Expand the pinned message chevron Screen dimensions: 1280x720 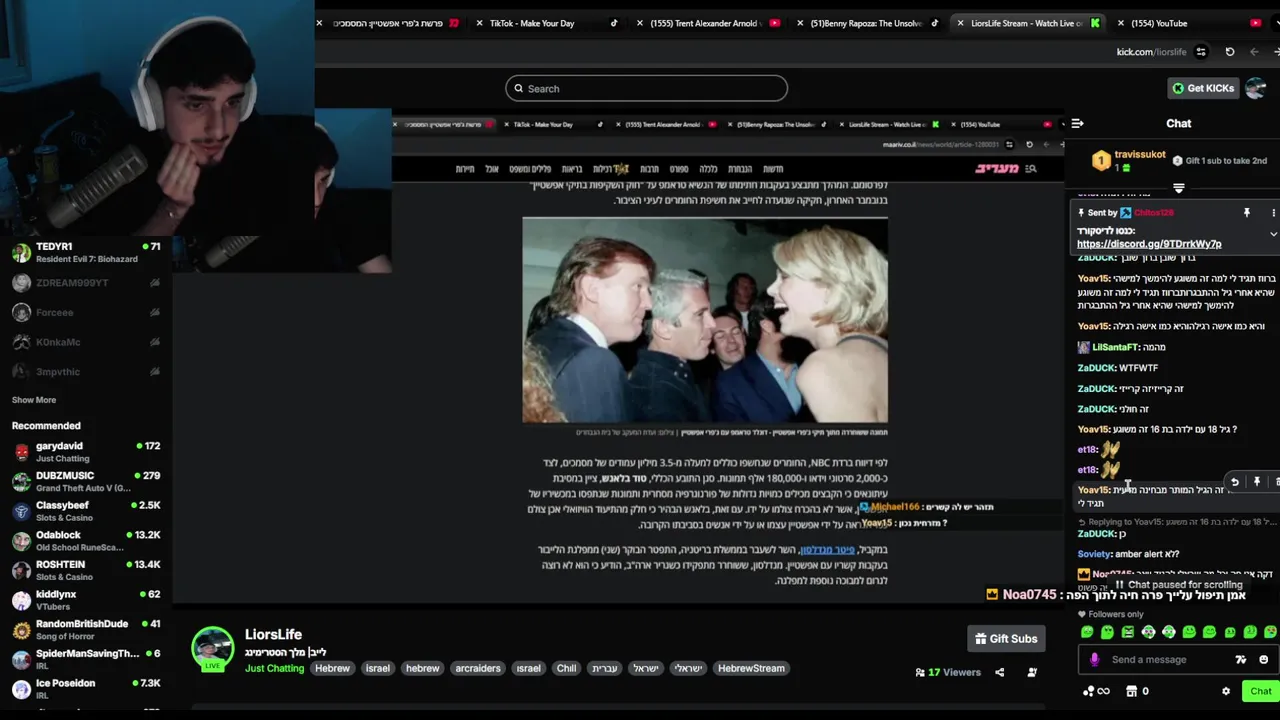click(x=1273, y=234)
